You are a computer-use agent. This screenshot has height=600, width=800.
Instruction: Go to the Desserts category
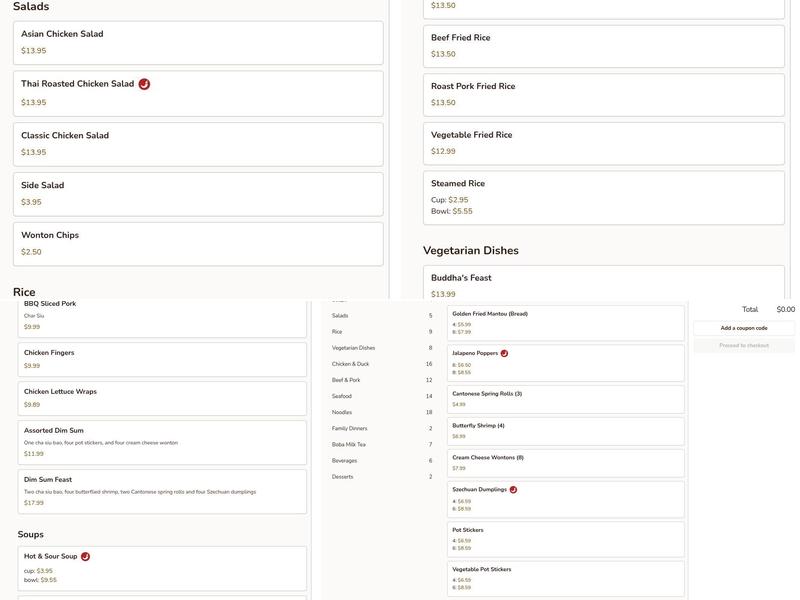pos(342,477)
